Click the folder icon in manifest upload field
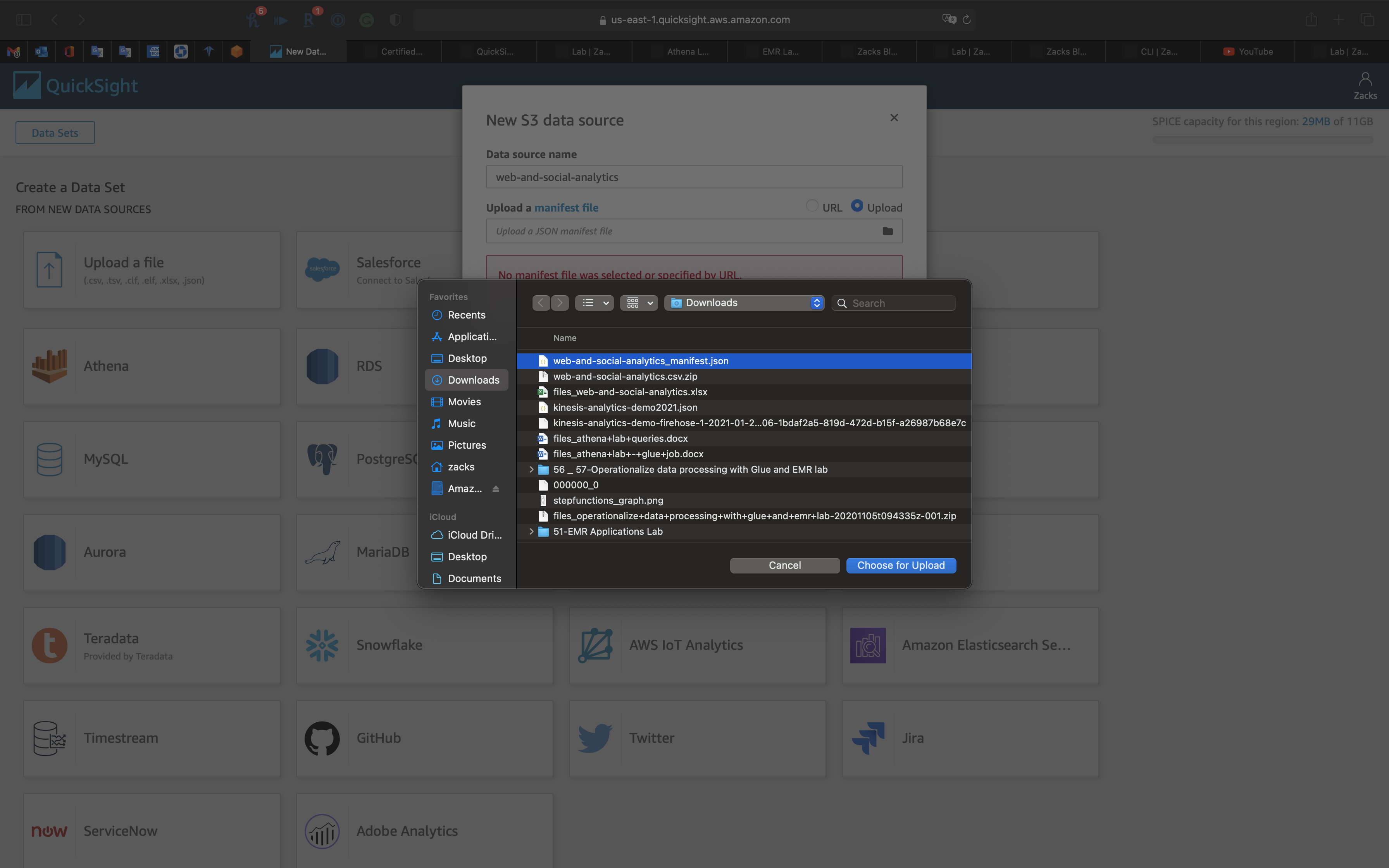1389x868 pixels. point(888,231)
